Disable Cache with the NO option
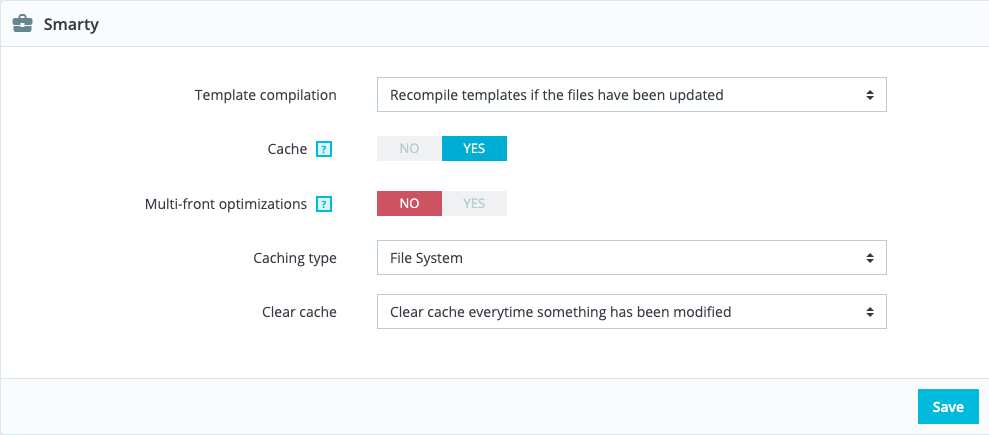 409,148
